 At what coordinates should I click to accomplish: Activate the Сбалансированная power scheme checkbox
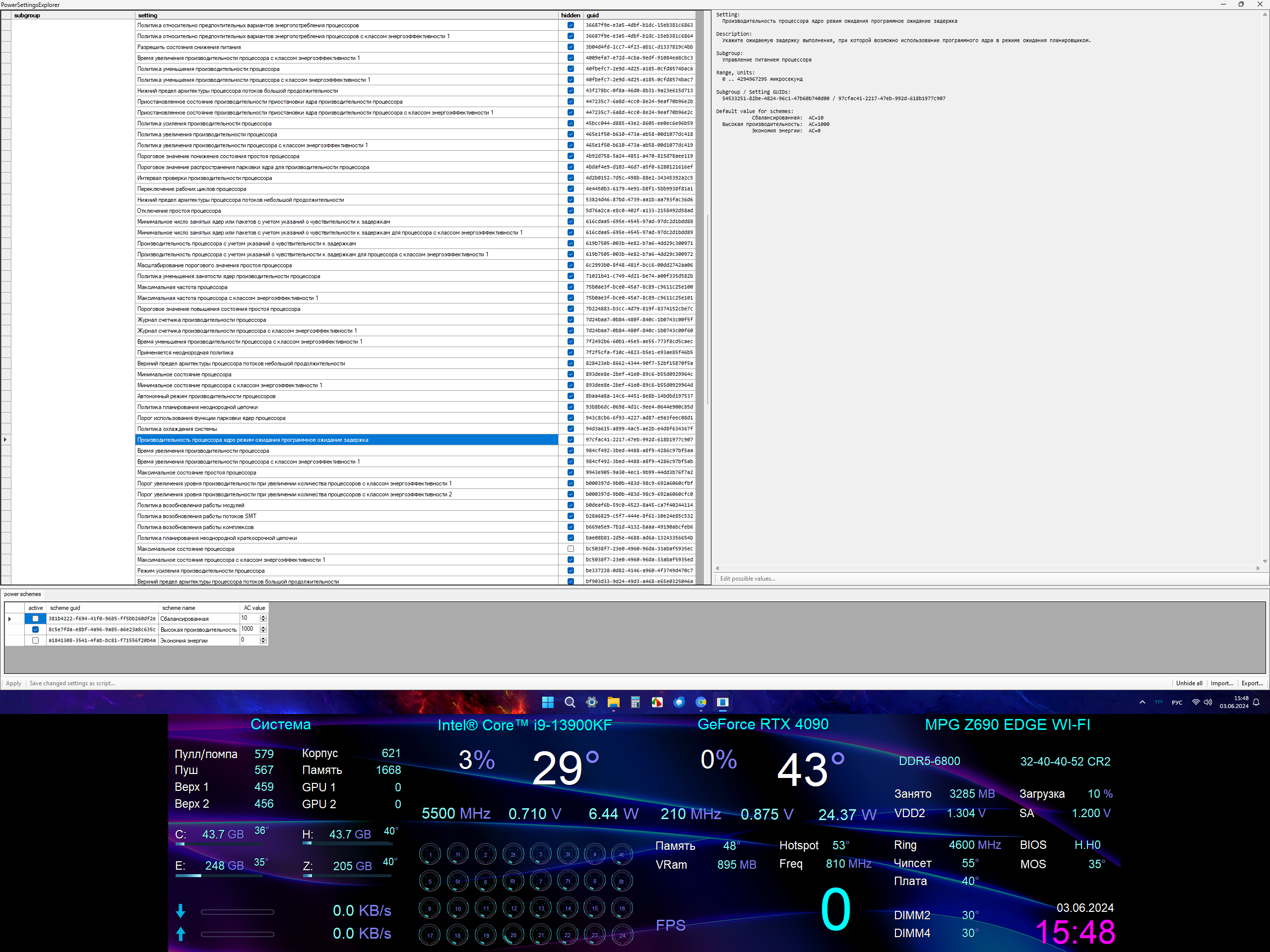[36, 619]
